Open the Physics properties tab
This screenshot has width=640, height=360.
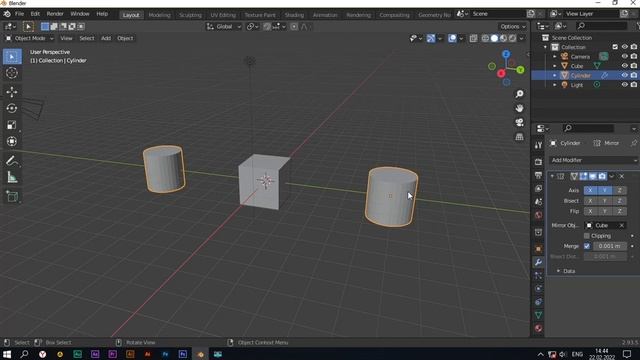point(538,289)
